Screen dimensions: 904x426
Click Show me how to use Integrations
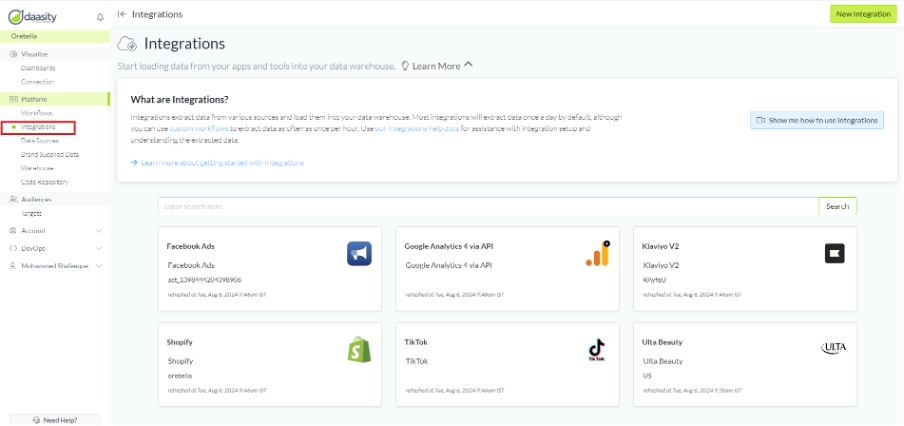pos(818,120)
